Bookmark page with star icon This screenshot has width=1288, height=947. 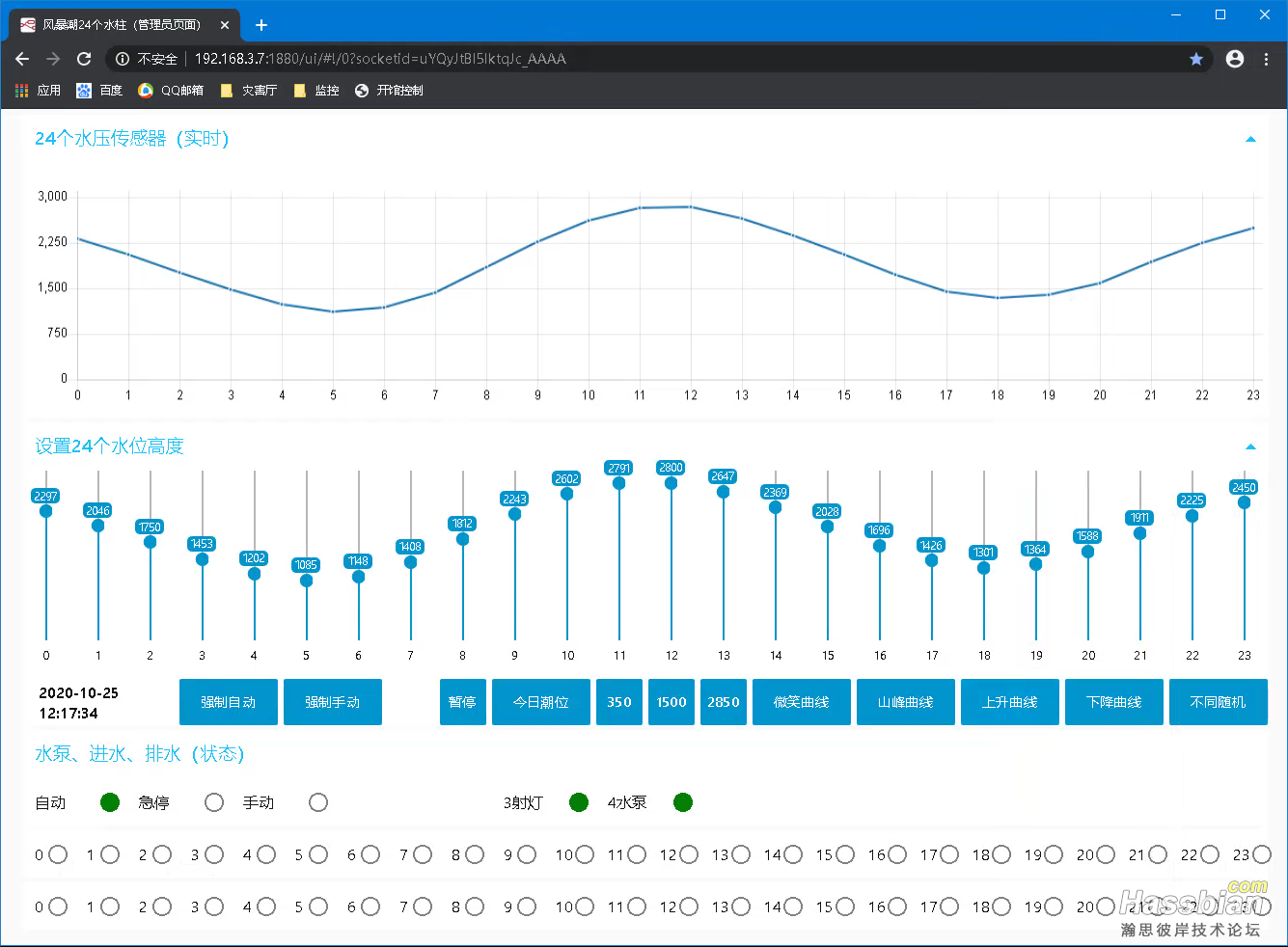pyautogui.click(x=1196, y=59)
